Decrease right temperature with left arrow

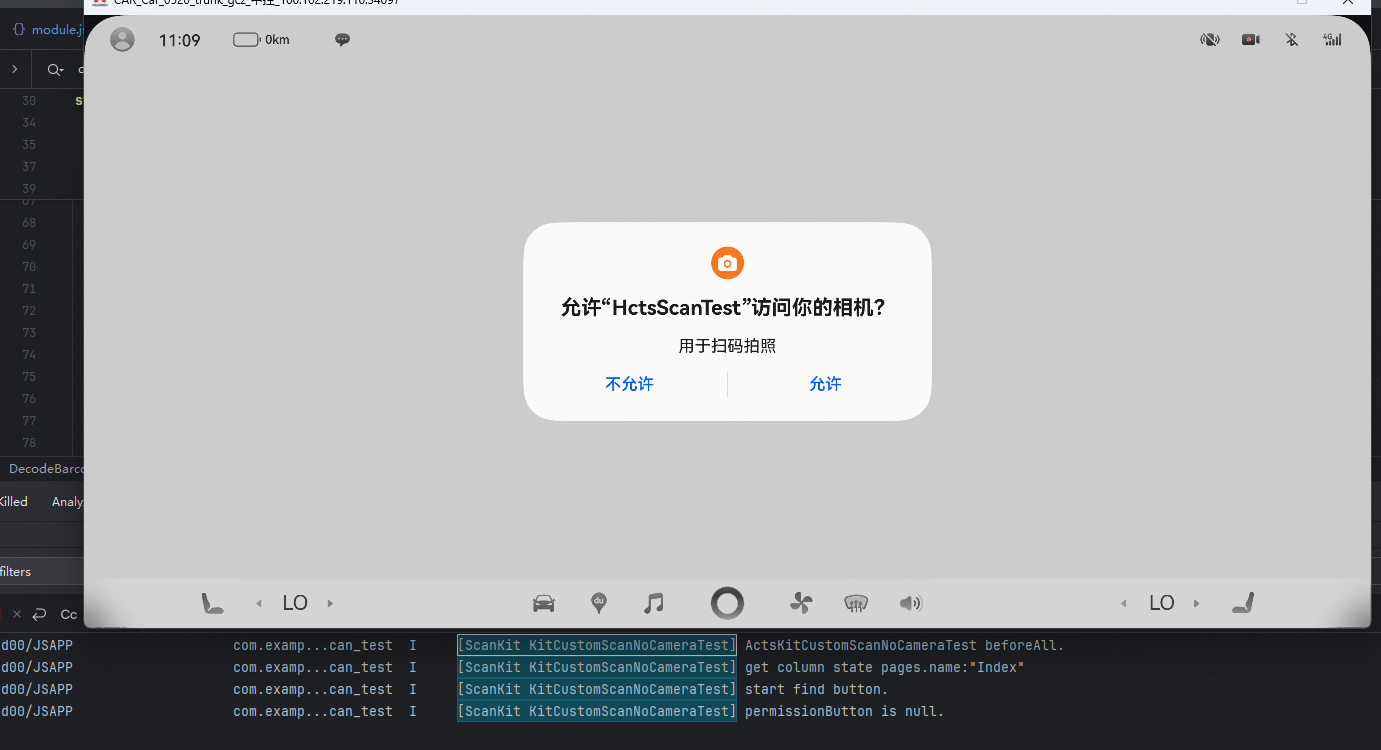pos(1123,603)
